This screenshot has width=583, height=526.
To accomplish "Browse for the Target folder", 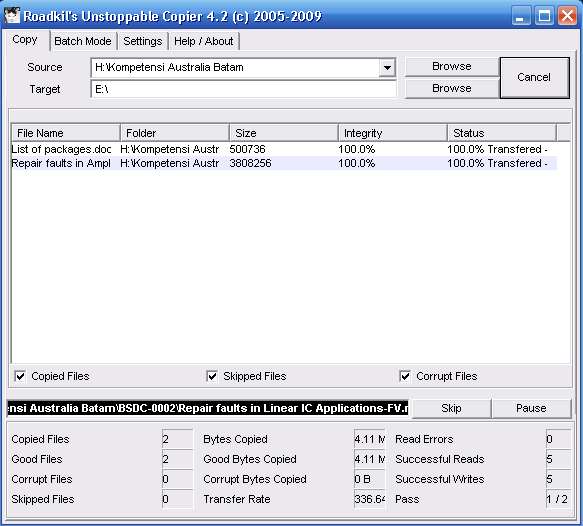I will [x=452, y=88].
